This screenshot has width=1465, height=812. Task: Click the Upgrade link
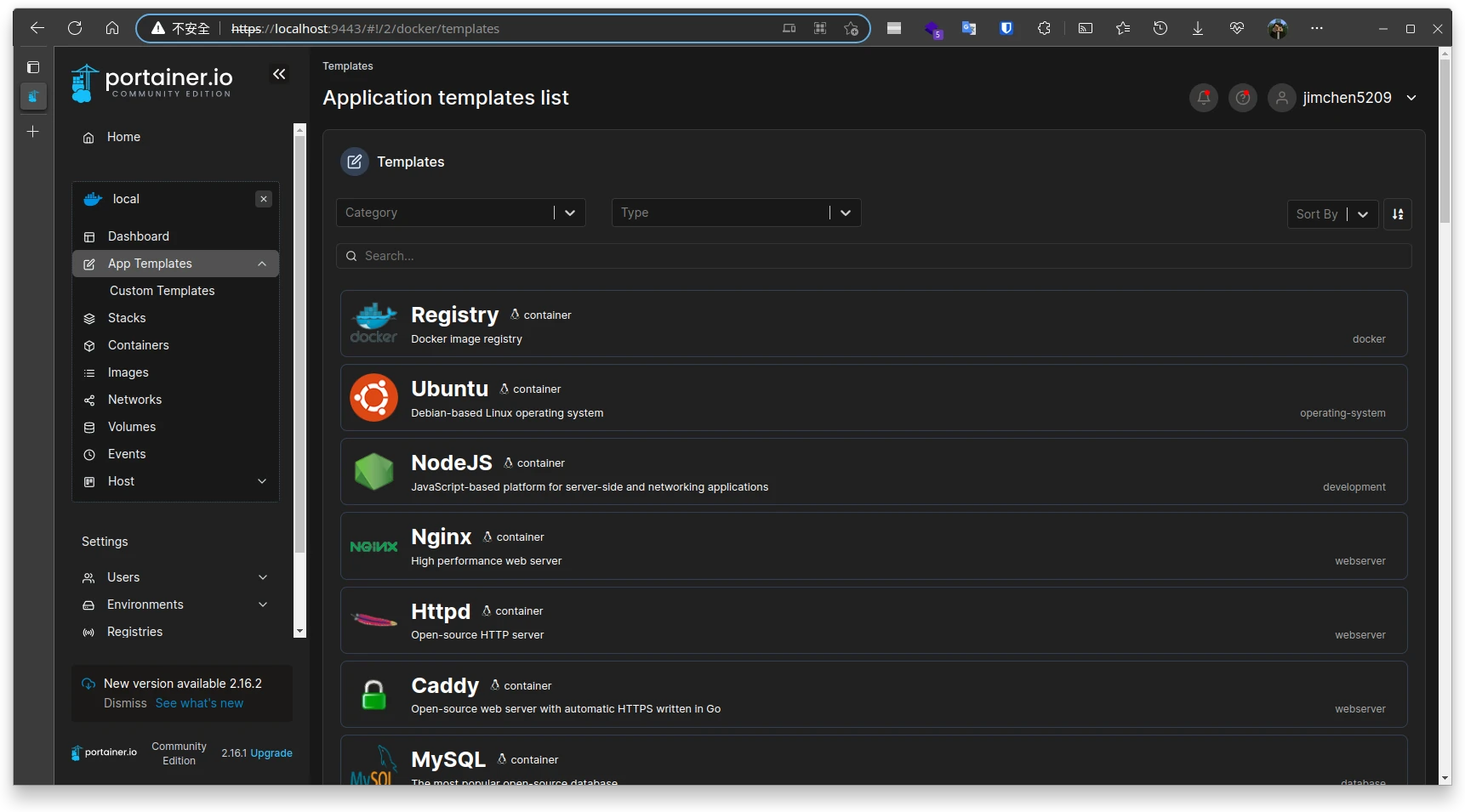click(271, 753)
